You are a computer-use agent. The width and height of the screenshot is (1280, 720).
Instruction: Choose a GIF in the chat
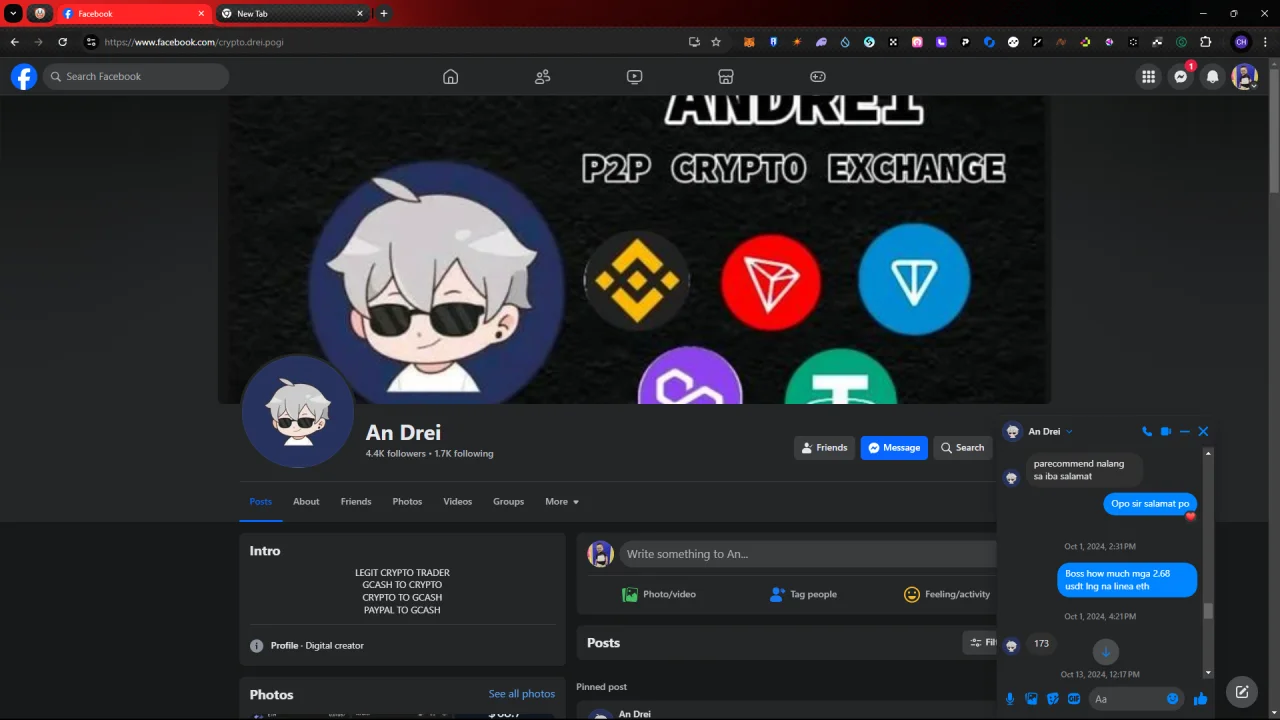point(1074,699)
